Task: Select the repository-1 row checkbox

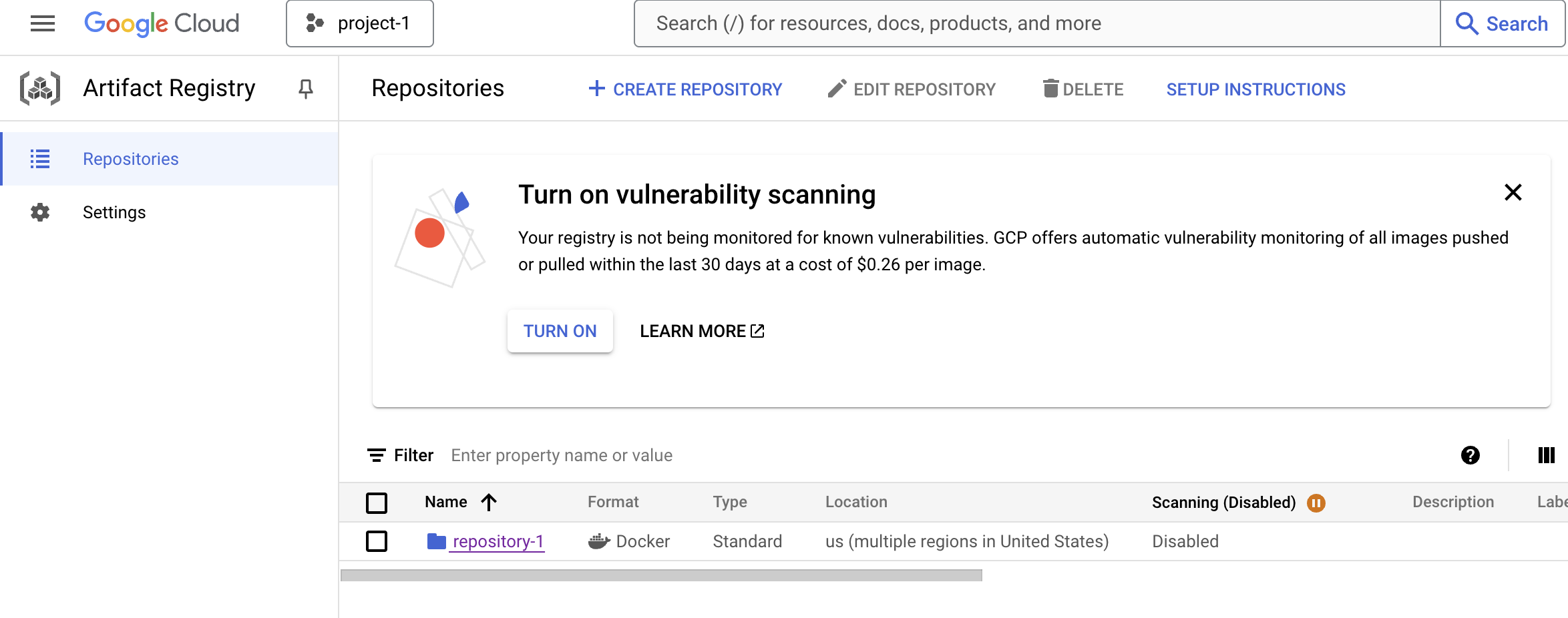Action: [x=377, y=541]
